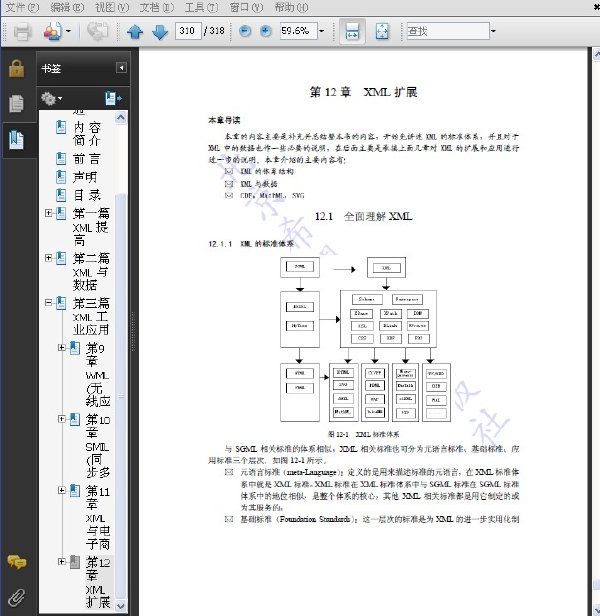Expand the 第10章 bookmark node
Screen dimensions: 600x616
click(x=62, y=419)
